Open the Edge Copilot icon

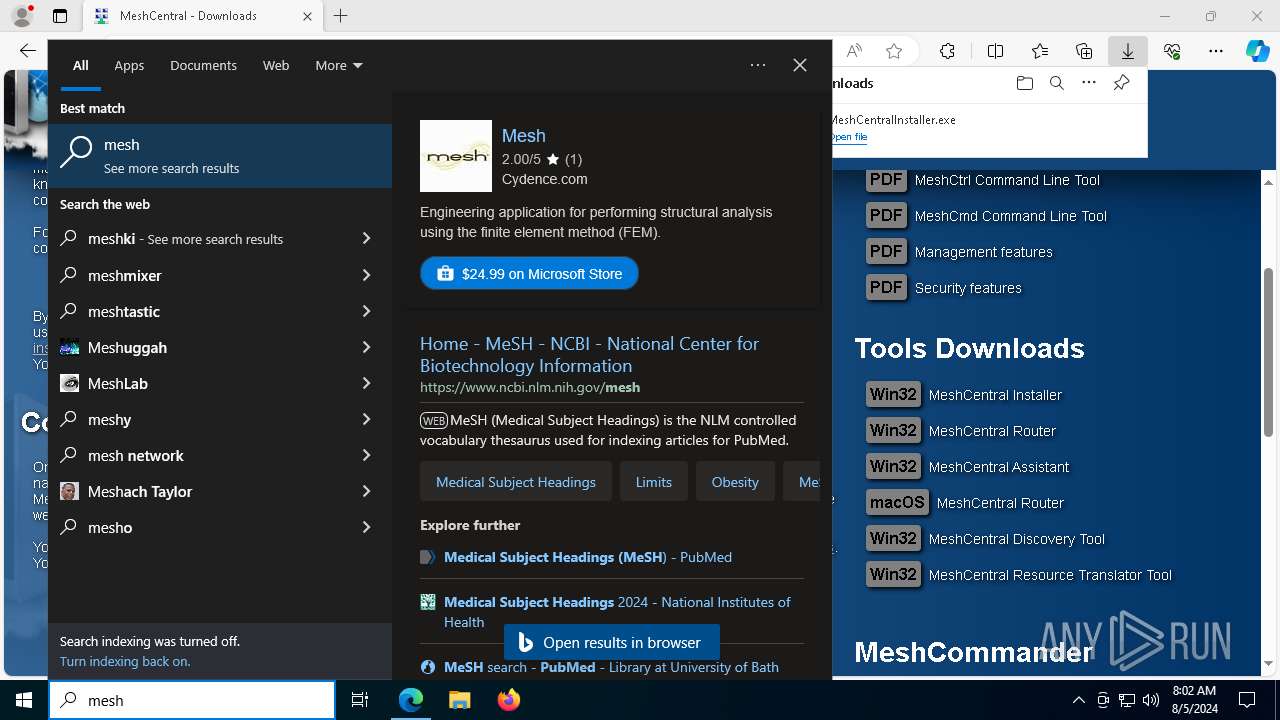point(1257,51)
